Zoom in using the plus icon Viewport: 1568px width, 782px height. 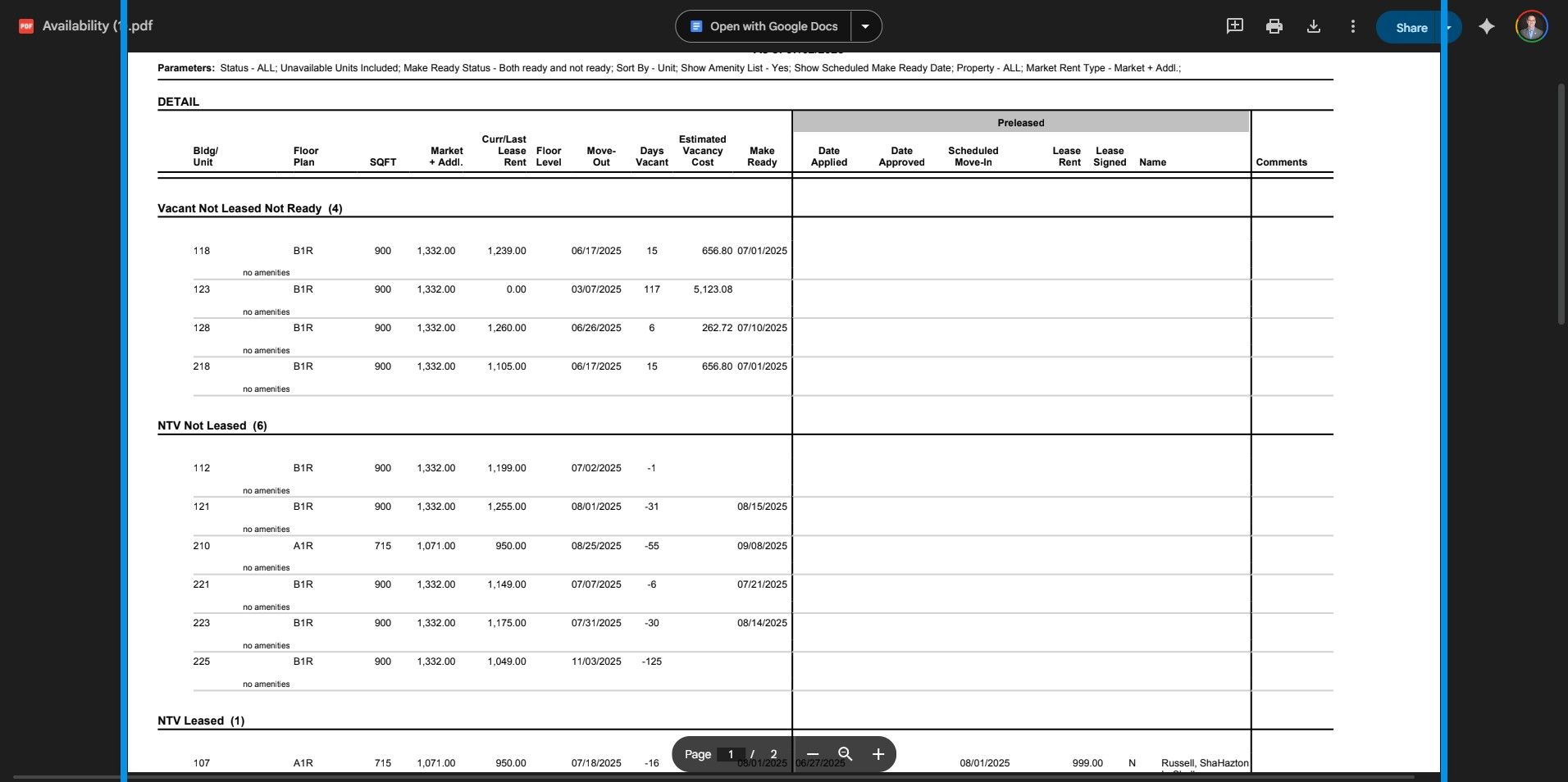(878, 754)
